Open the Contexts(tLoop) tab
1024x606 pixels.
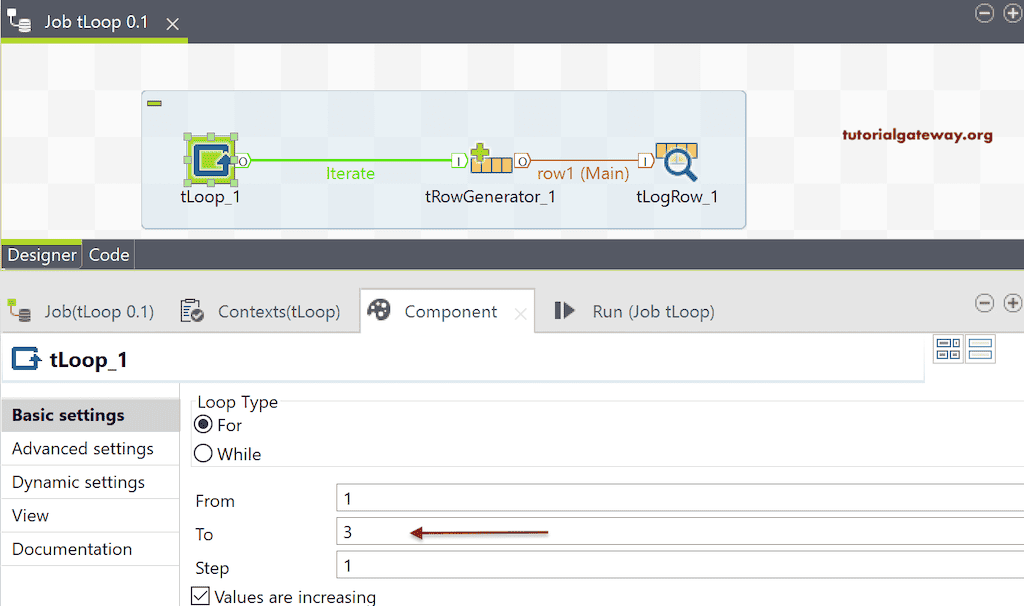(x=260, y=311)
